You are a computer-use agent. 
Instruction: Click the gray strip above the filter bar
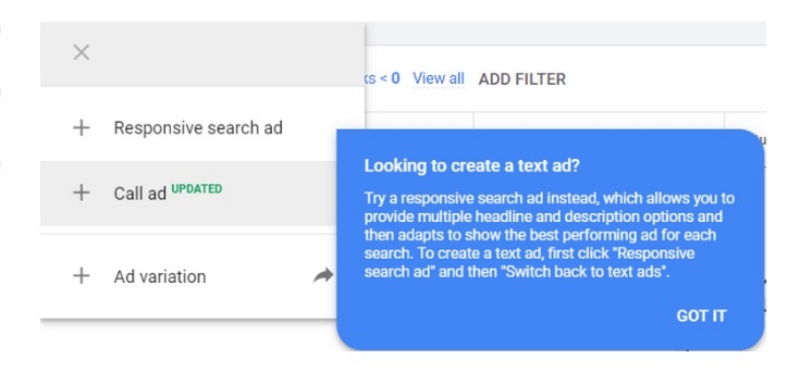point(565,34)
